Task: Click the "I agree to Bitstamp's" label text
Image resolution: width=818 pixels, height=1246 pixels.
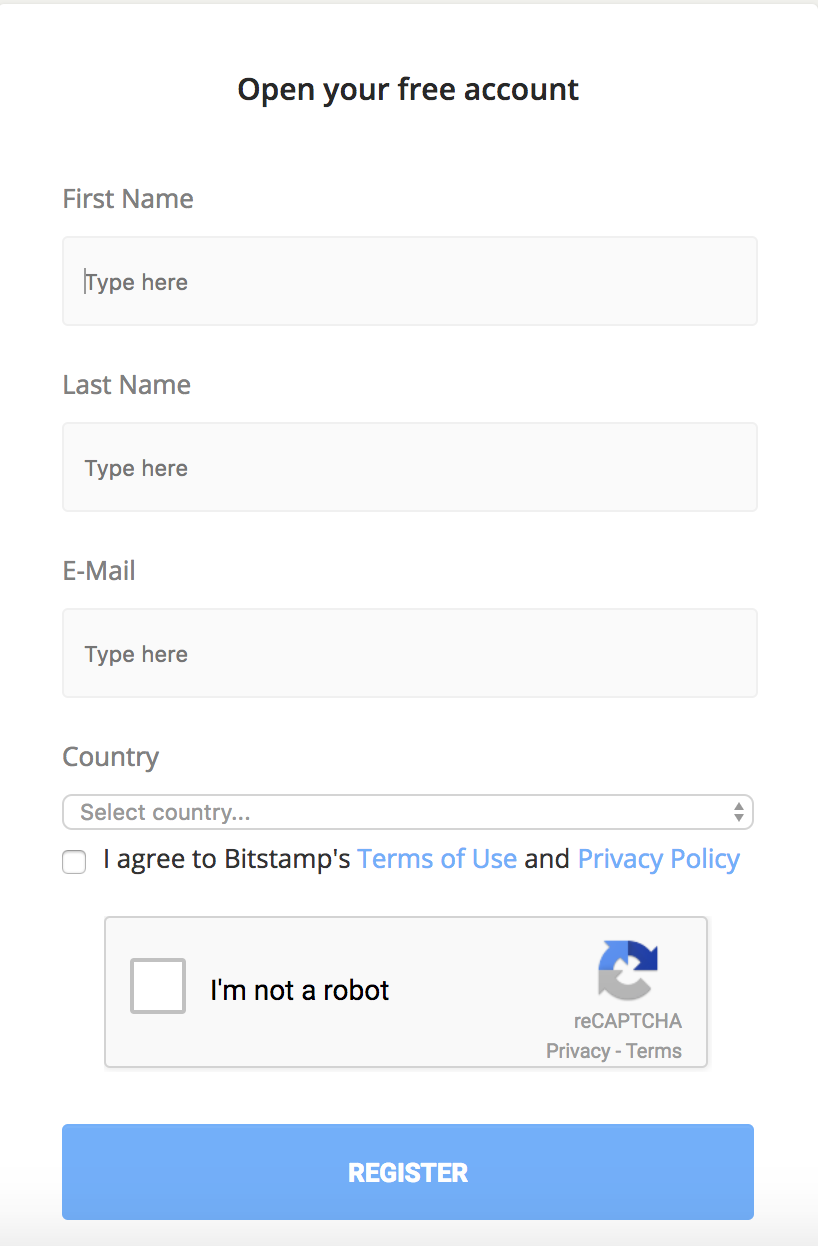Action: click(x=227, y=859)
